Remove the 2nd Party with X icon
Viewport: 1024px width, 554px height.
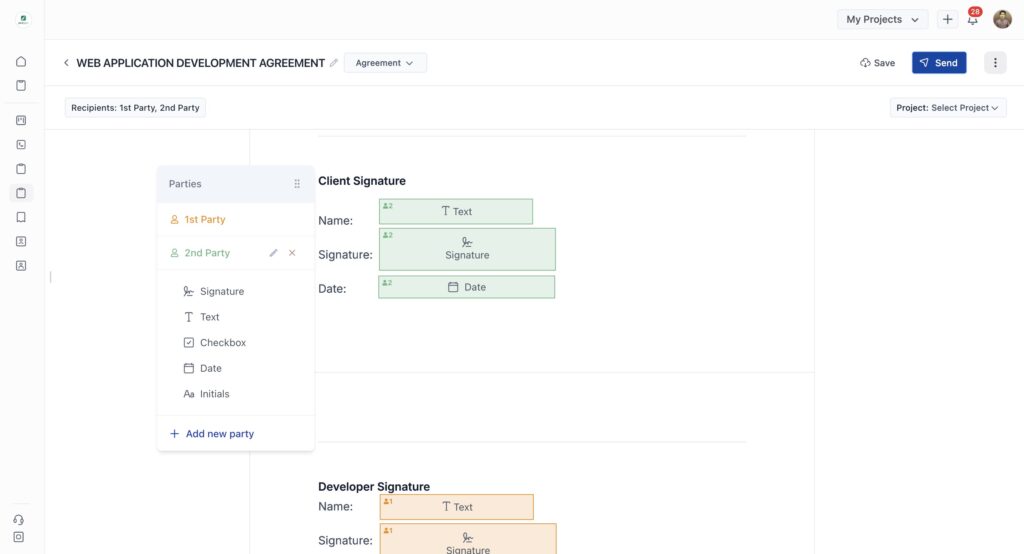[292, 253]
